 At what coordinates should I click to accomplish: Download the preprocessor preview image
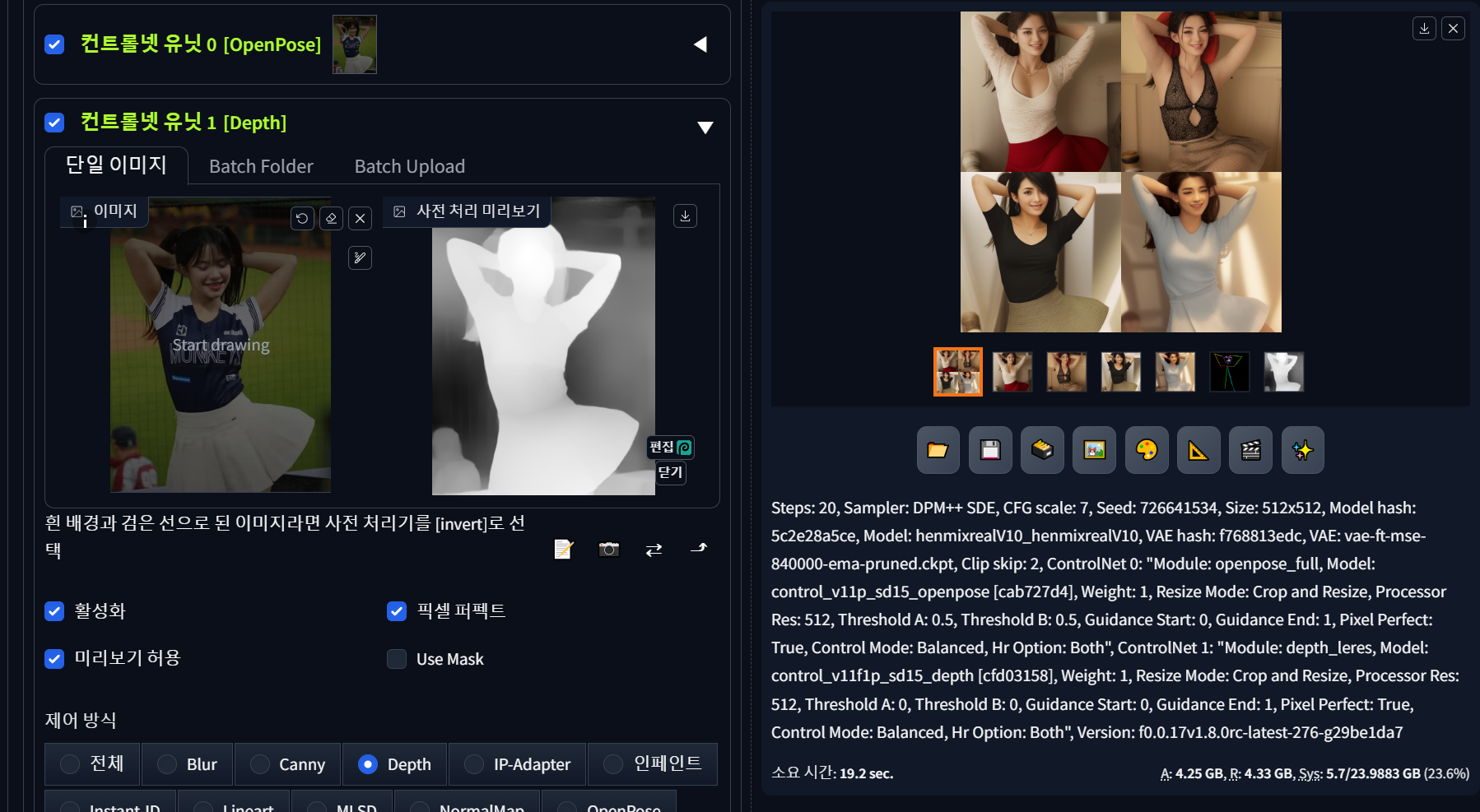pos(685,216)
